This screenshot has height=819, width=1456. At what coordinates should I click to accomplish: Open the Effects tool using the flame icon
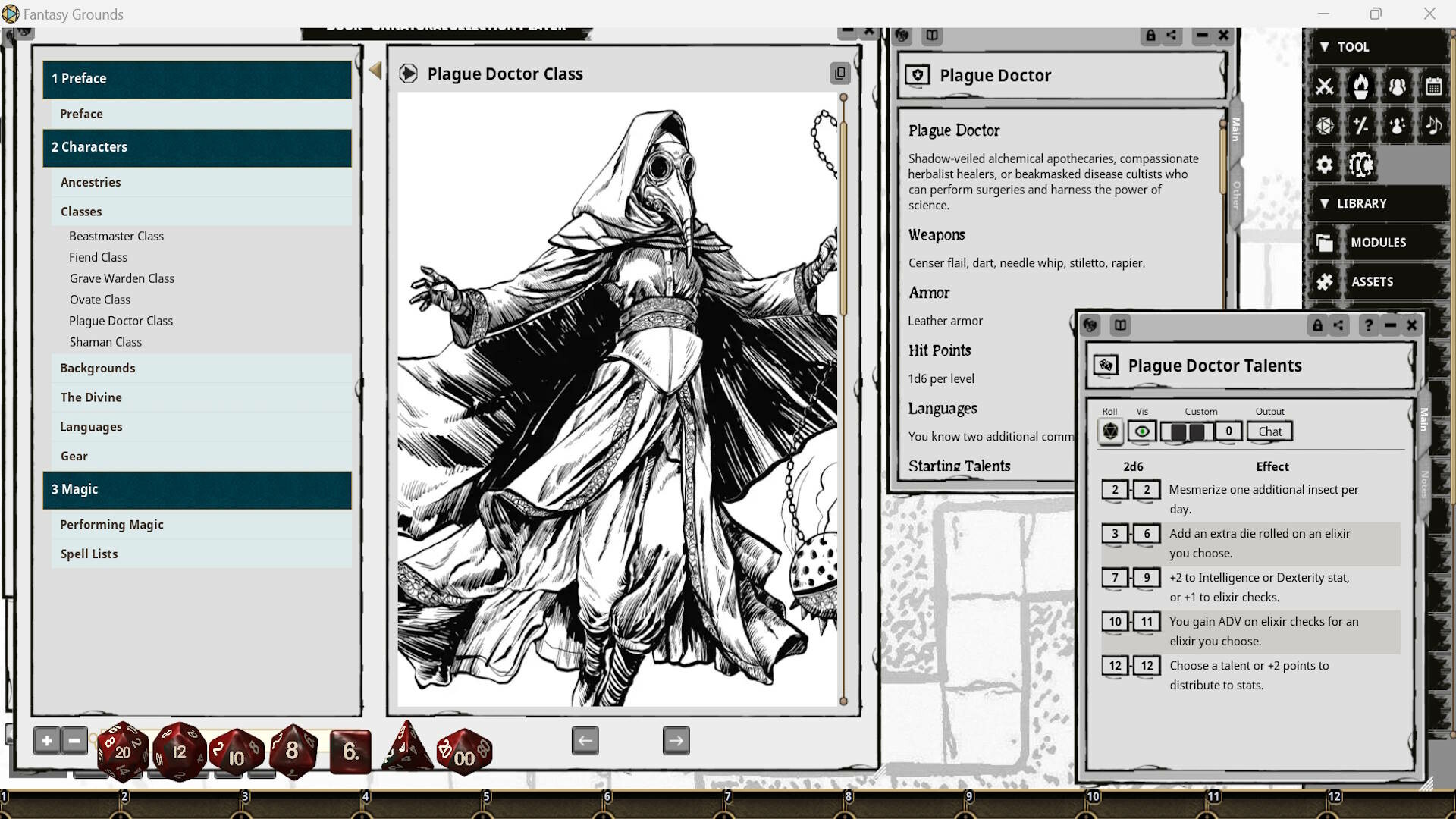1361,86
